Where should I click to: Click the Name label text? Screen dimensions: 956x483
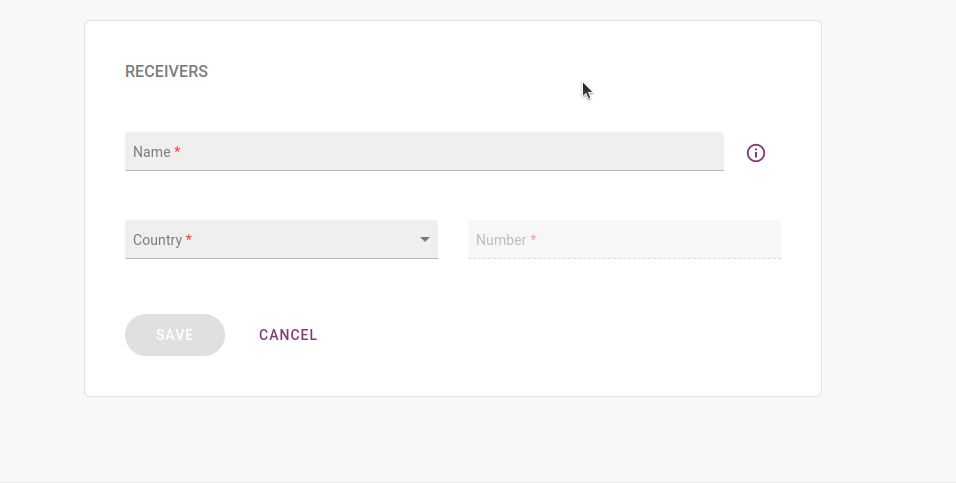tap(151, 152)
